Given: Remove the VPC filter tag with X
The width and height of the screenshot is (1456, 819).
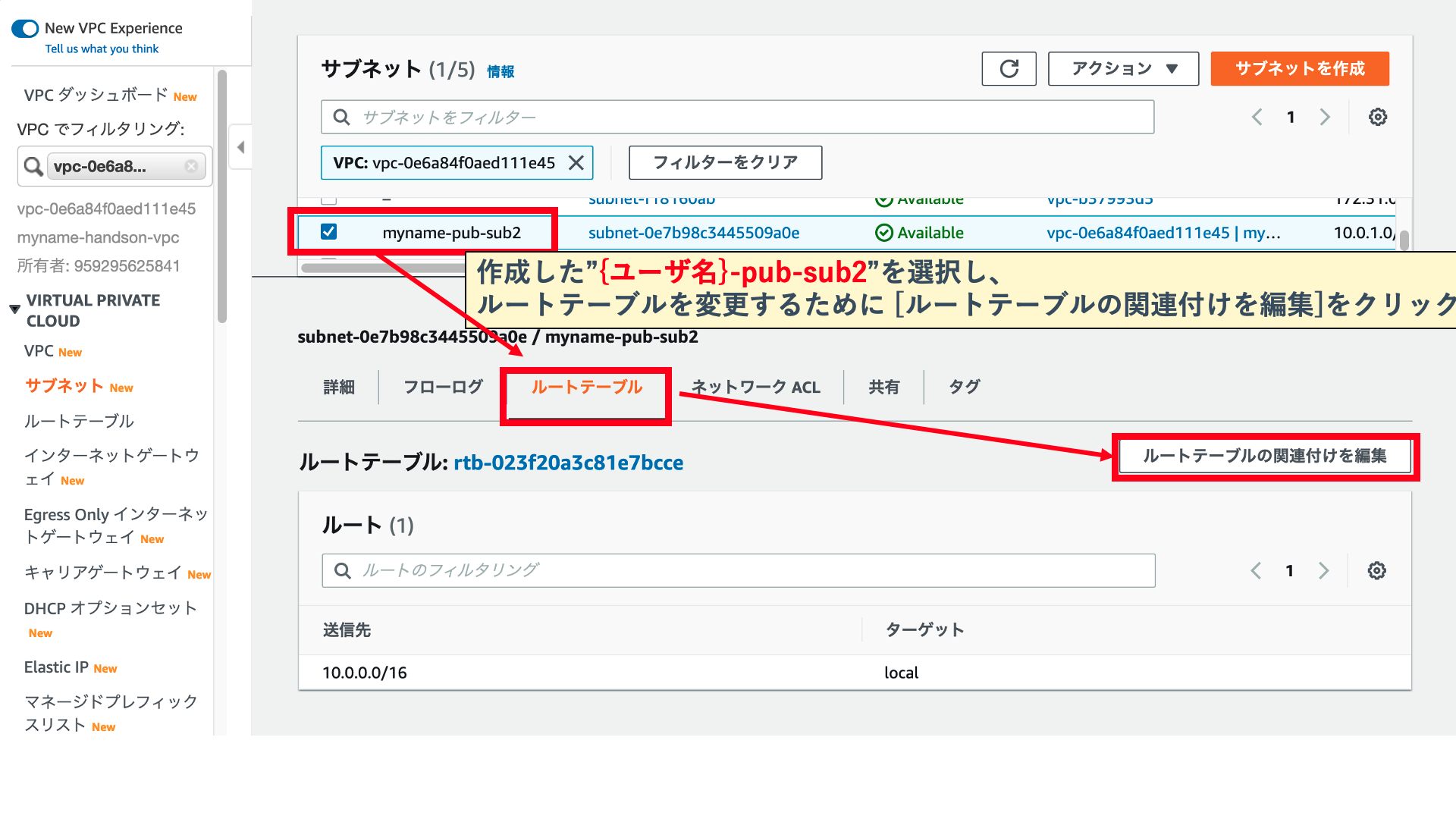Looking at the screenshot, I should pos(576,163).
